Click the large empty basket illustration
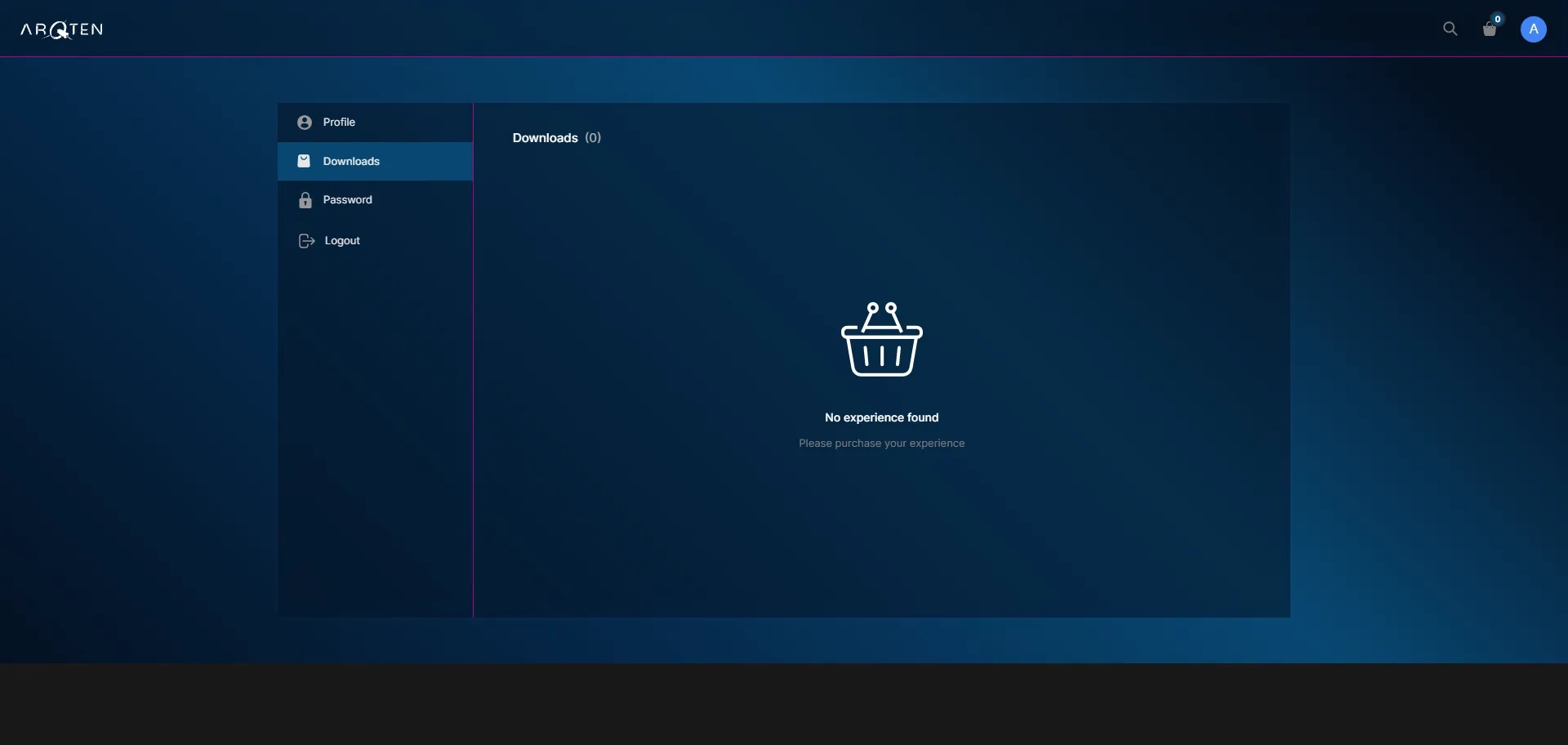The width and height of the screenshot is (1568, 745). pos(882,339)
